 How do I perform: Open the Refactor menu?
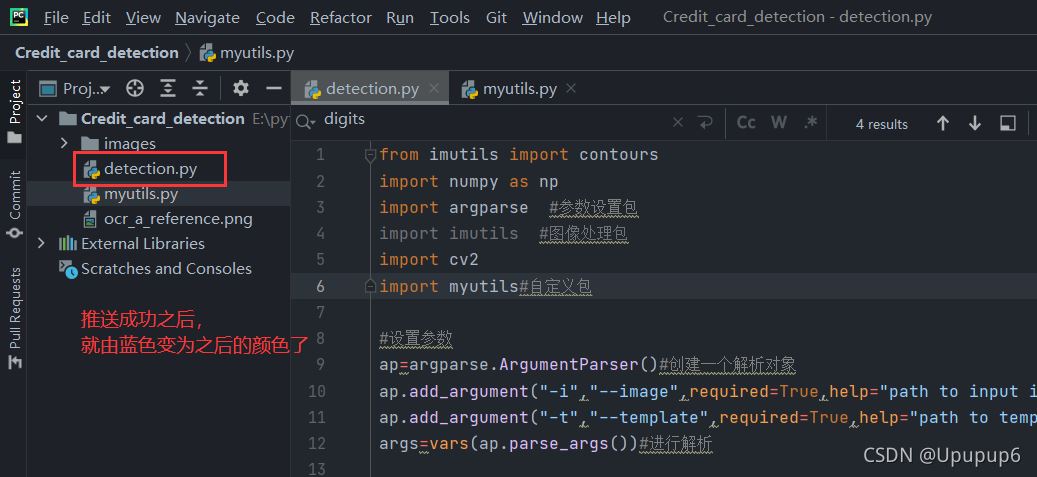click(x=342, y=17)
